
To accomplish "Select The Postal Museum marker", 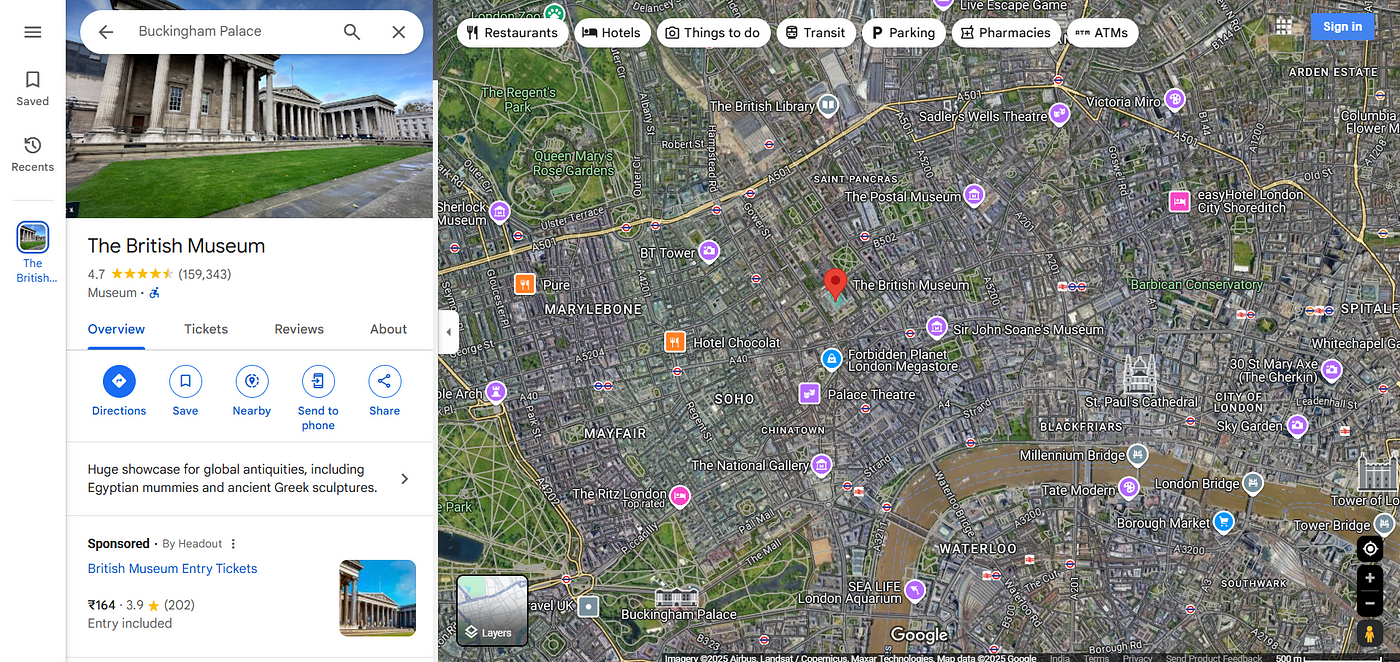I will (974, 195).
